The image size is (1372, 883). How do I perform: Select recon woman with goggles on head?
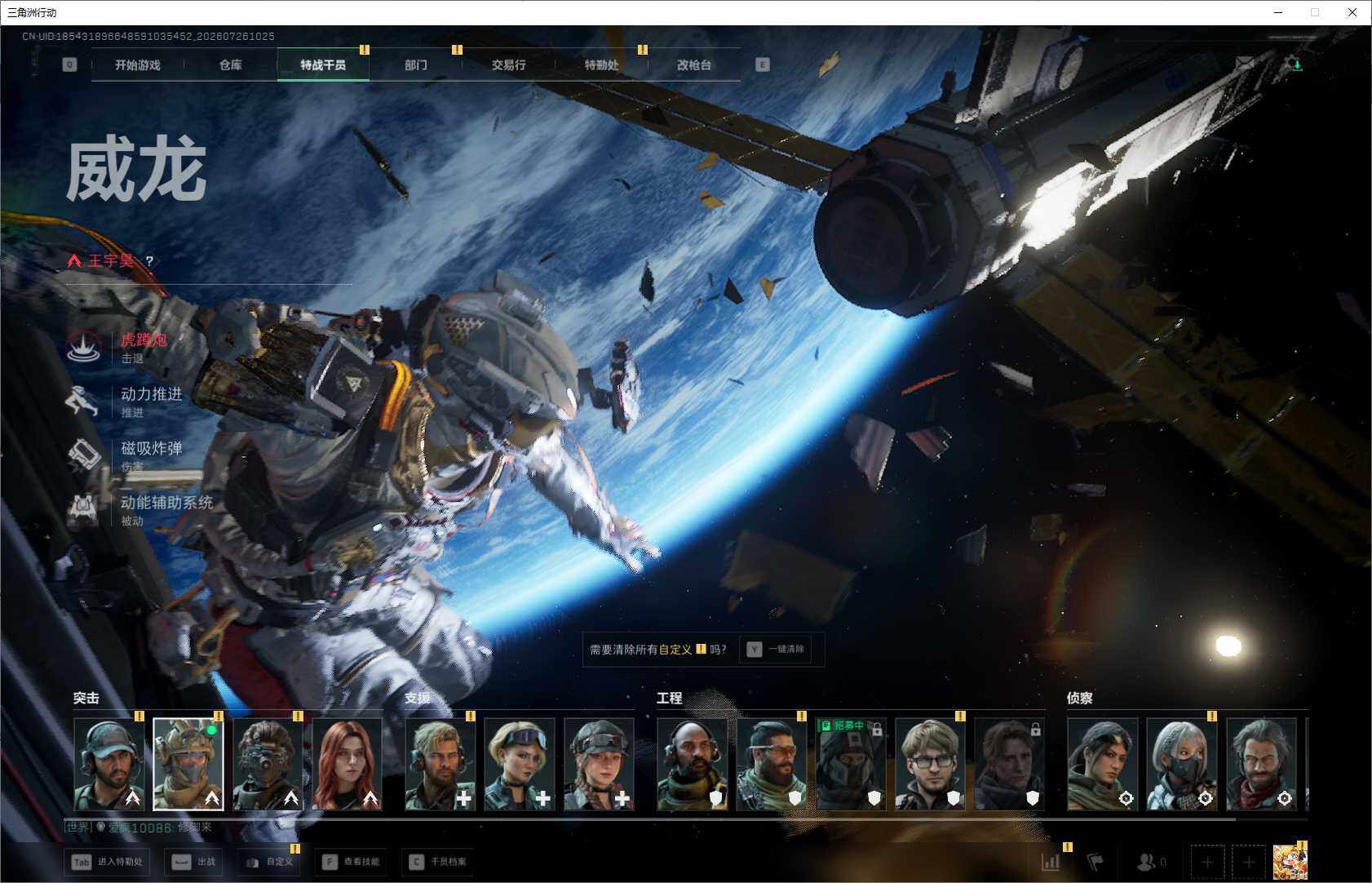click(x=1103, y=764)
